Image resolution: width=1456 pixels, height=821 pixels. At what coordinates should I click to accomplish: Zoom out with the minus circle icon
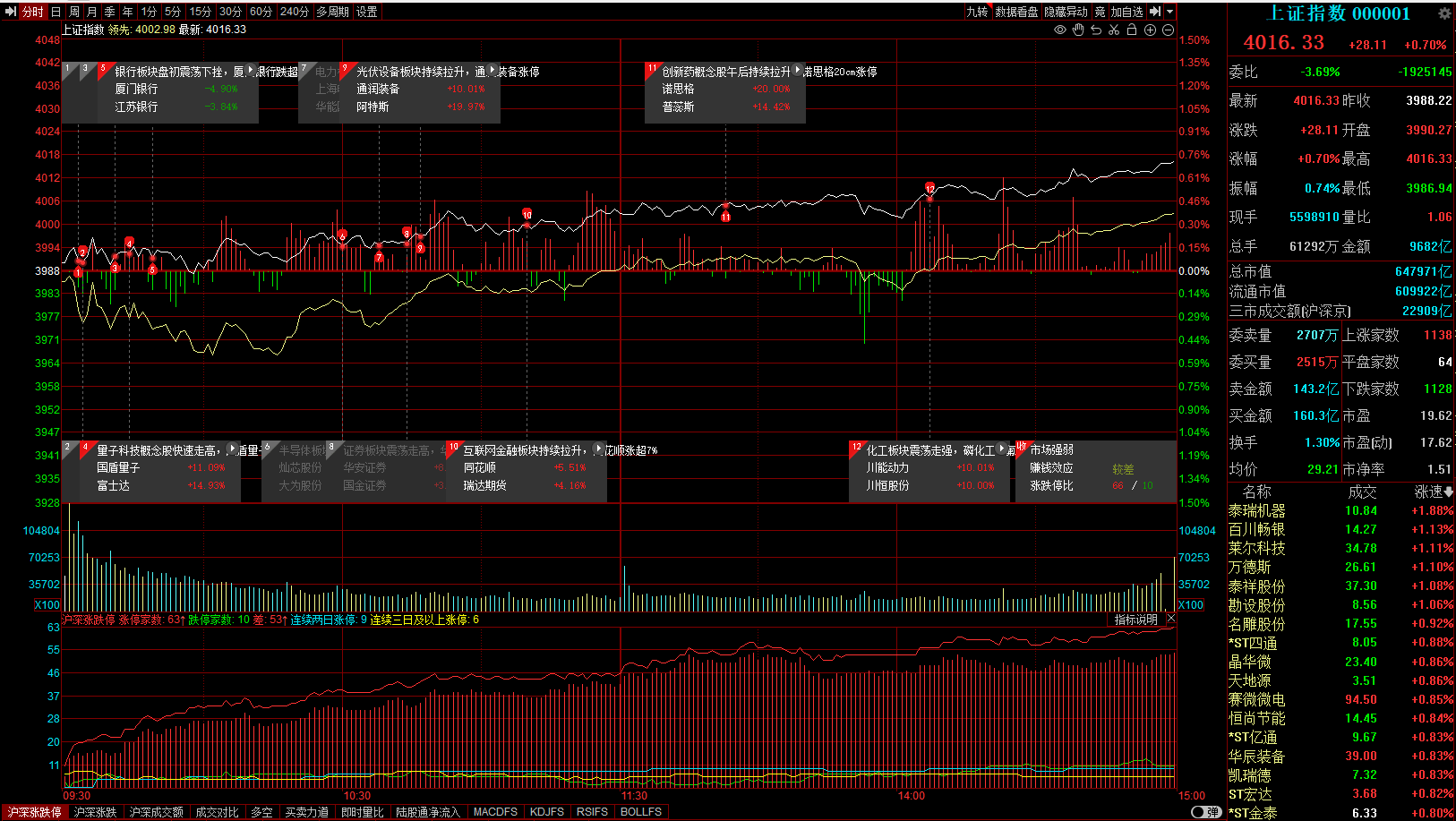tap(1168, 30)
